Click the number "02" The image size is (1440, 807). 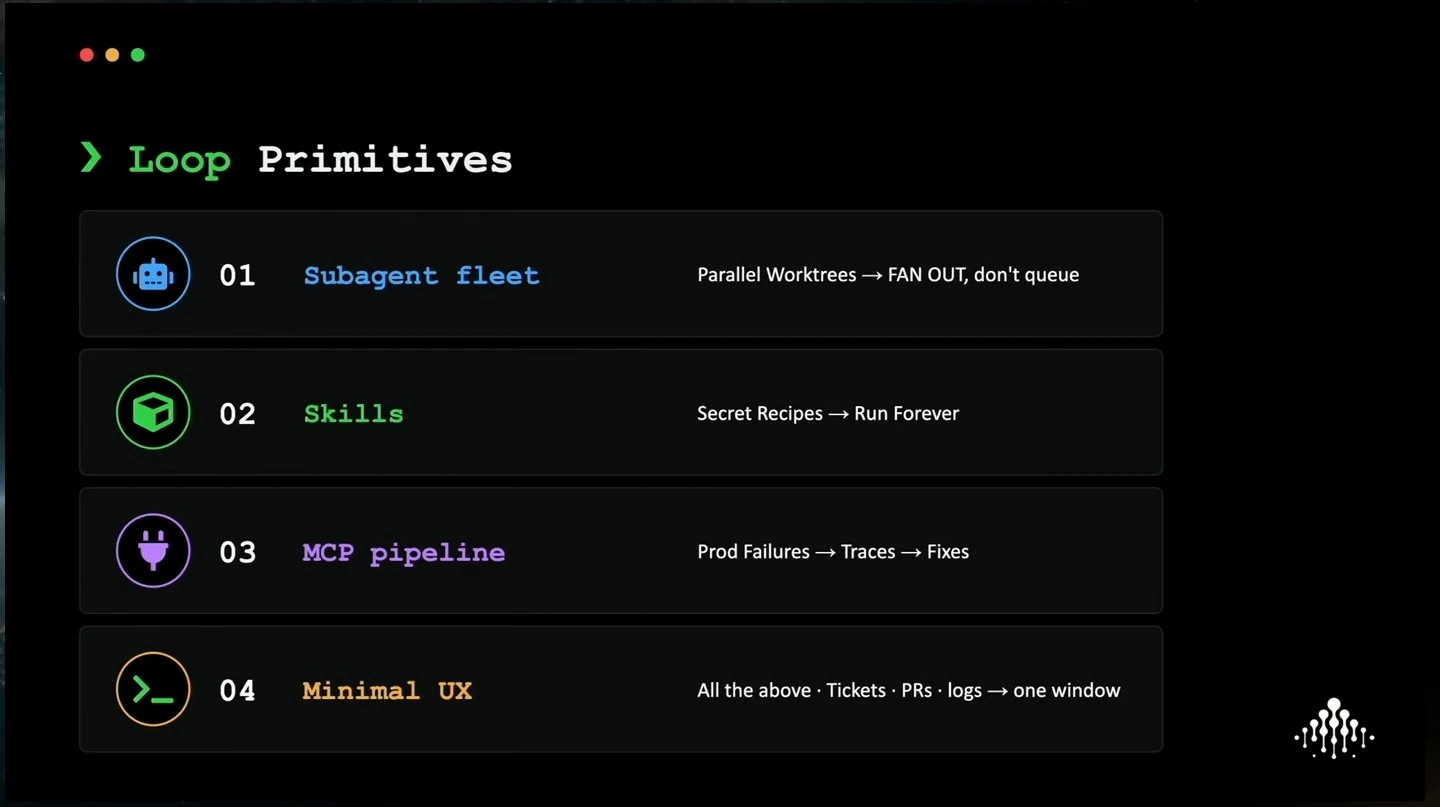pyautogui.click(x=237, y=413)
